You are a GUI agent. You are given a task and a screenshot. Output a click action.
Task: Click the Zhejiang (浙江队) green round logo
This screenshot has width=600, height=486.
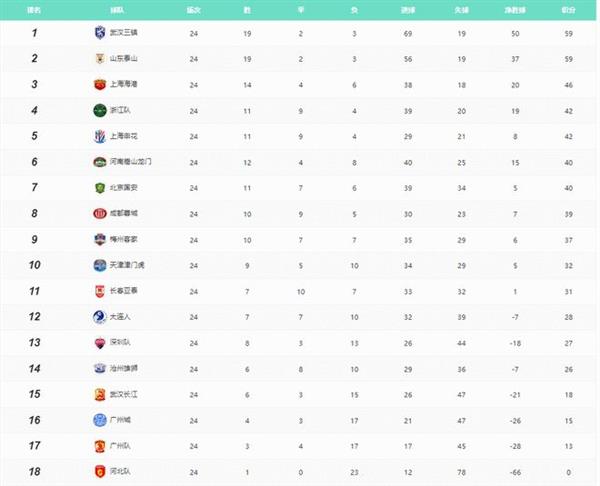pyautogui.click(x=100, y=110)
